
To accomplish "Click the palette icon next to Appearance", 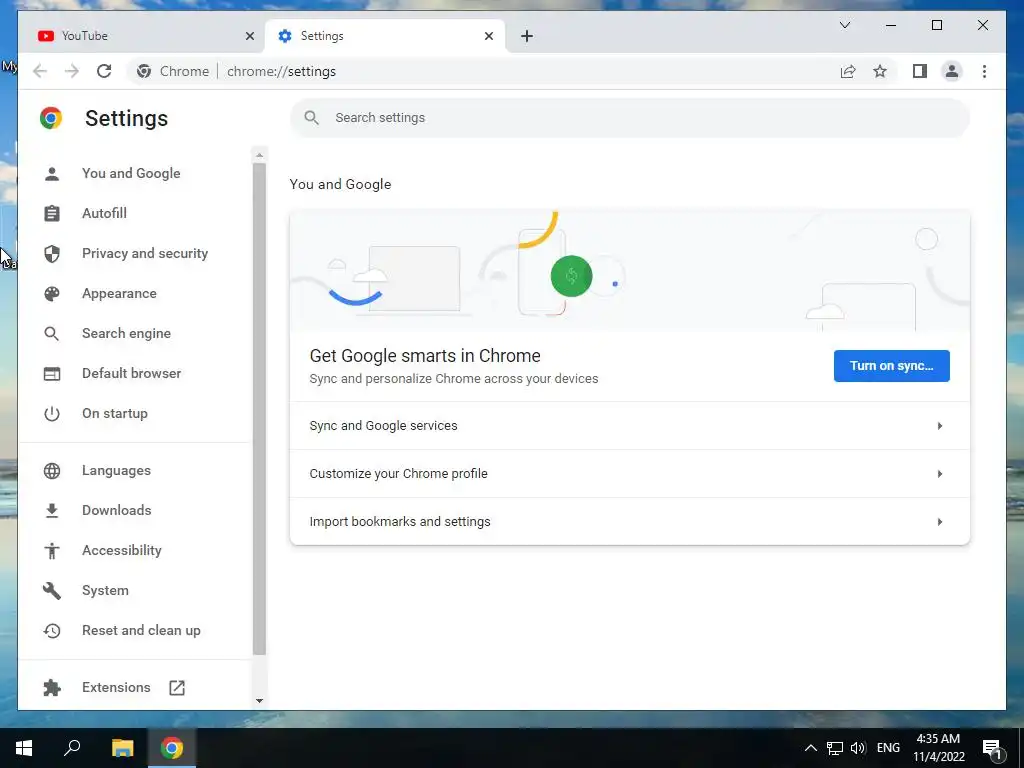I will point(52,294).
